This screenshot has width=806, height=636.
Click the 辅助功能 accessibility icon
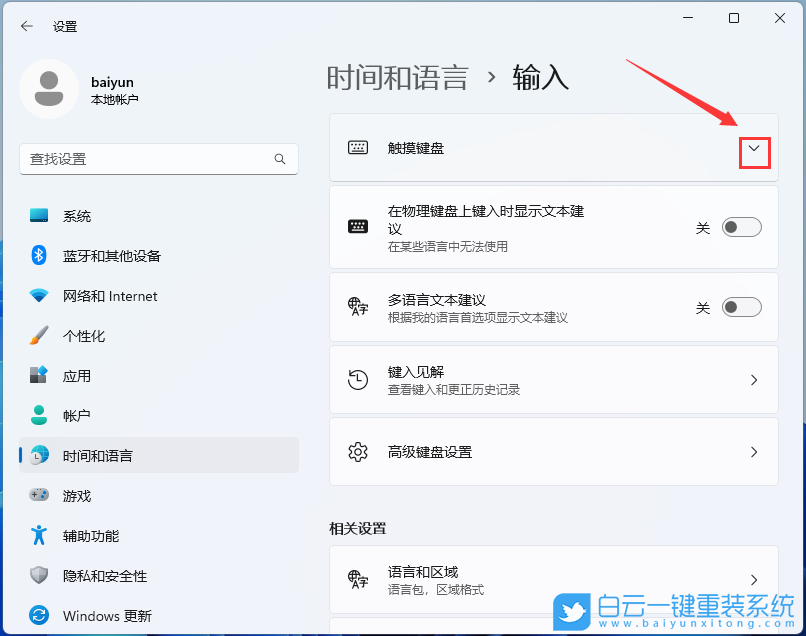(x=40, y=536)
